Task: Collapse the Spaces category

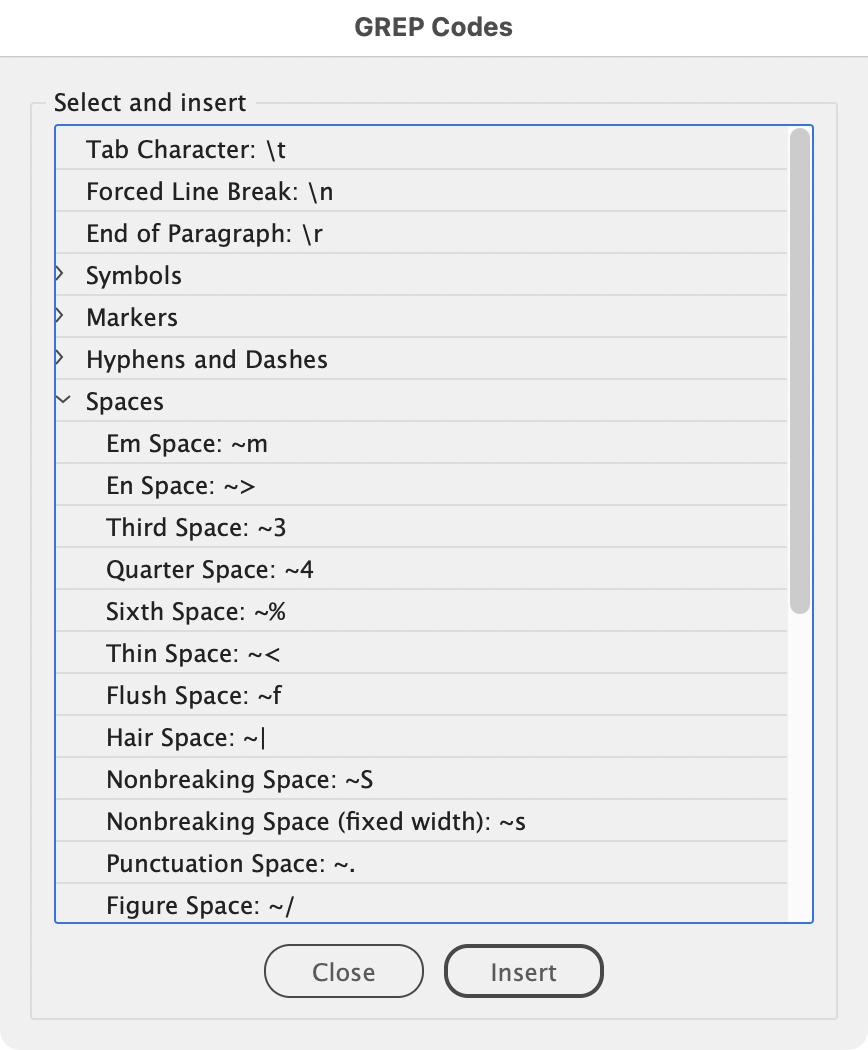Action: point(63,401)
